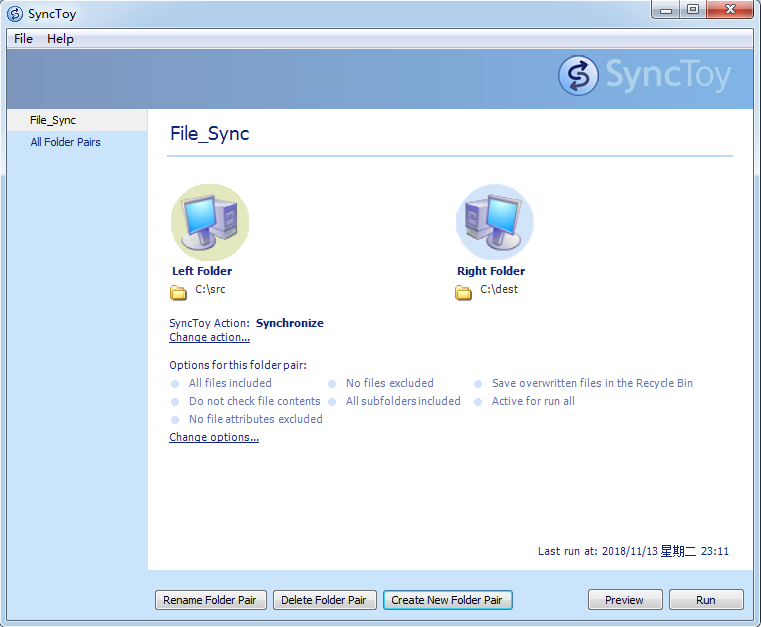Viewport: 761px width, 627px height.
Task: Click 'No file attributes excluded' text
Action: pyautogui.click(x=256, y=419)
